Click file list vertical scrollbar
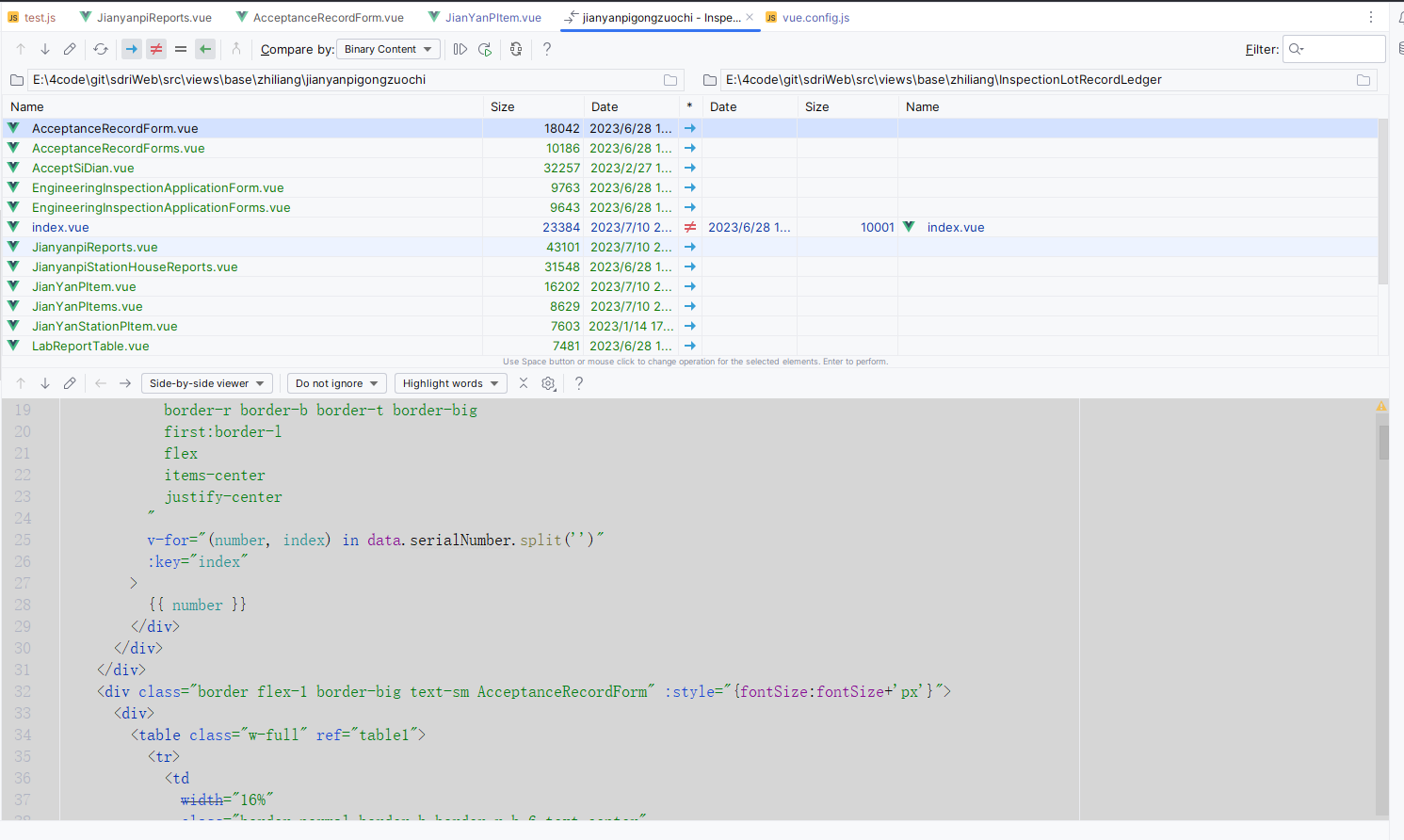Image resolution: width=1404 pixels, height=840 pixels. (x=1383, y=202)
